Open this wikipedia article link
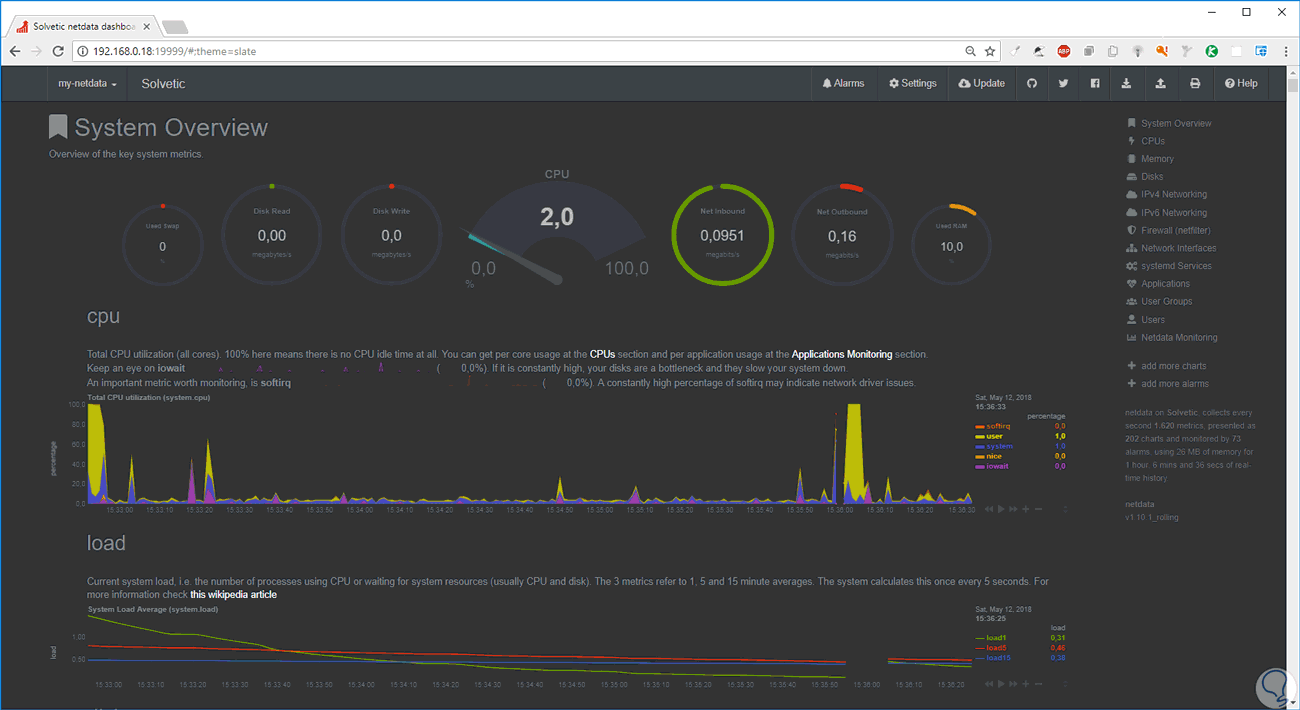 click(234, 595)
